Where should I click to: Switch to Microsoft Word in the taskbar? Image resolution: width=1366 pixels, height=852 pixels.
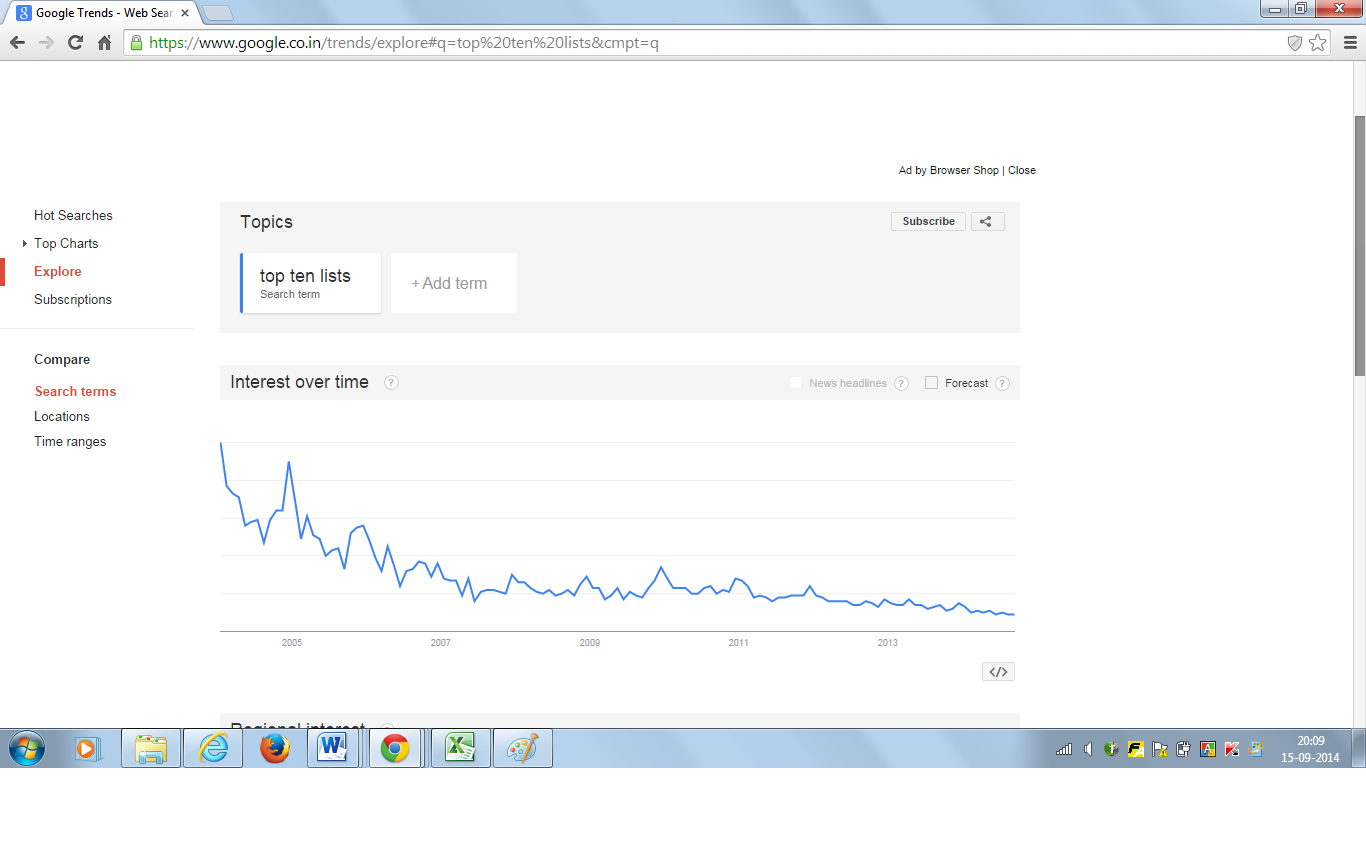click(x=332, y=748)
